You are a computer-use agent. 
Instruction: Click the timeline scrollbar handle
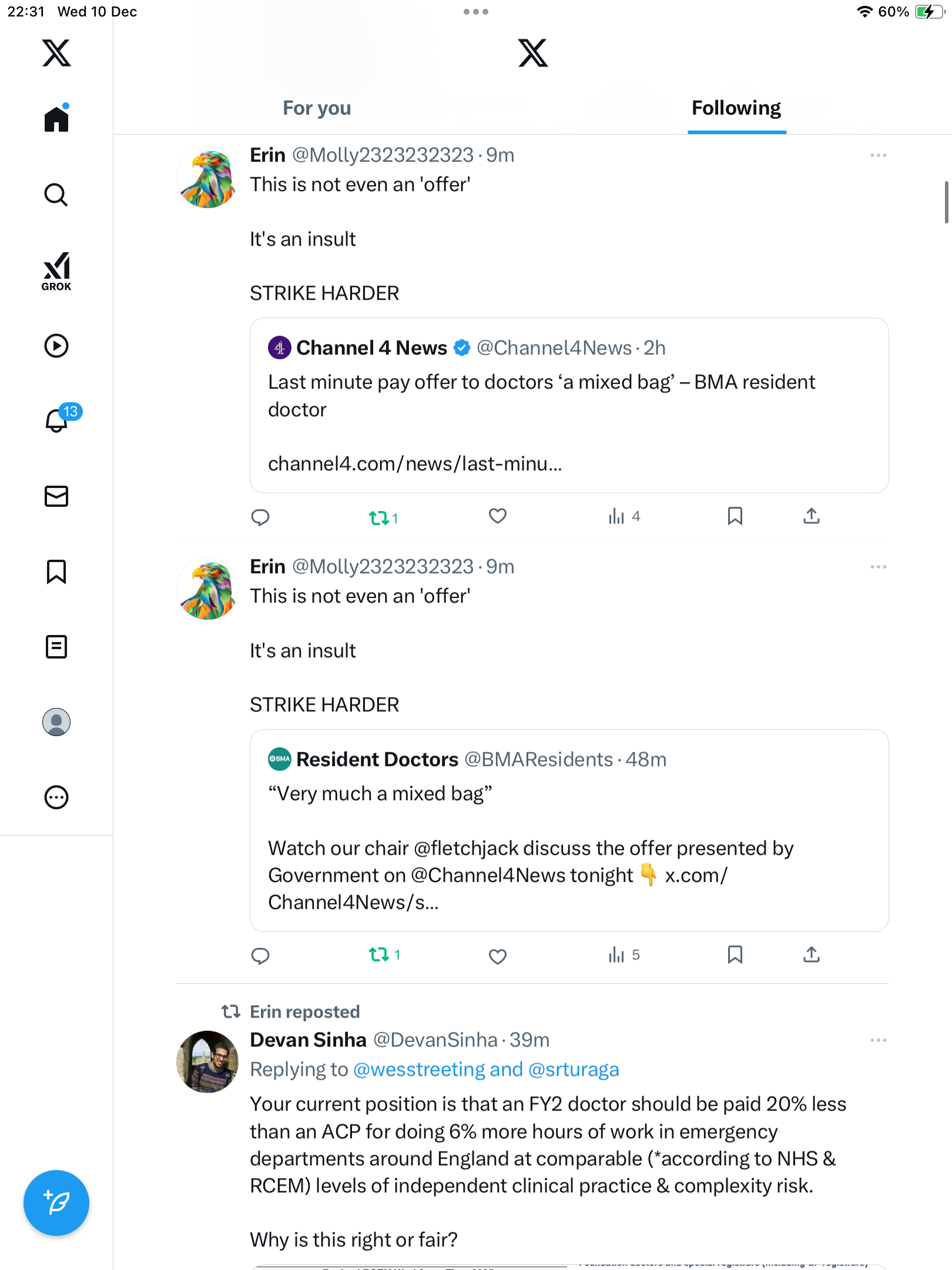coord(946,202)
